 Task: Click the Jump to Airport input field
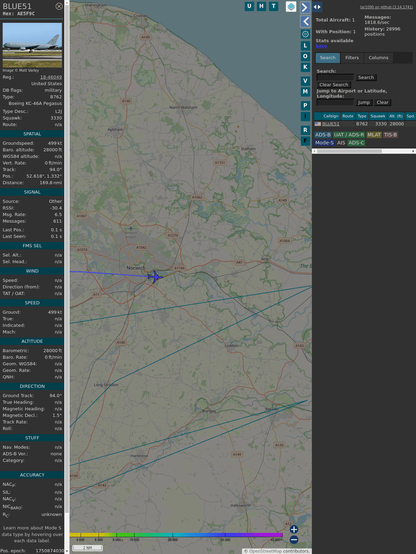click(x=335, y=102)
